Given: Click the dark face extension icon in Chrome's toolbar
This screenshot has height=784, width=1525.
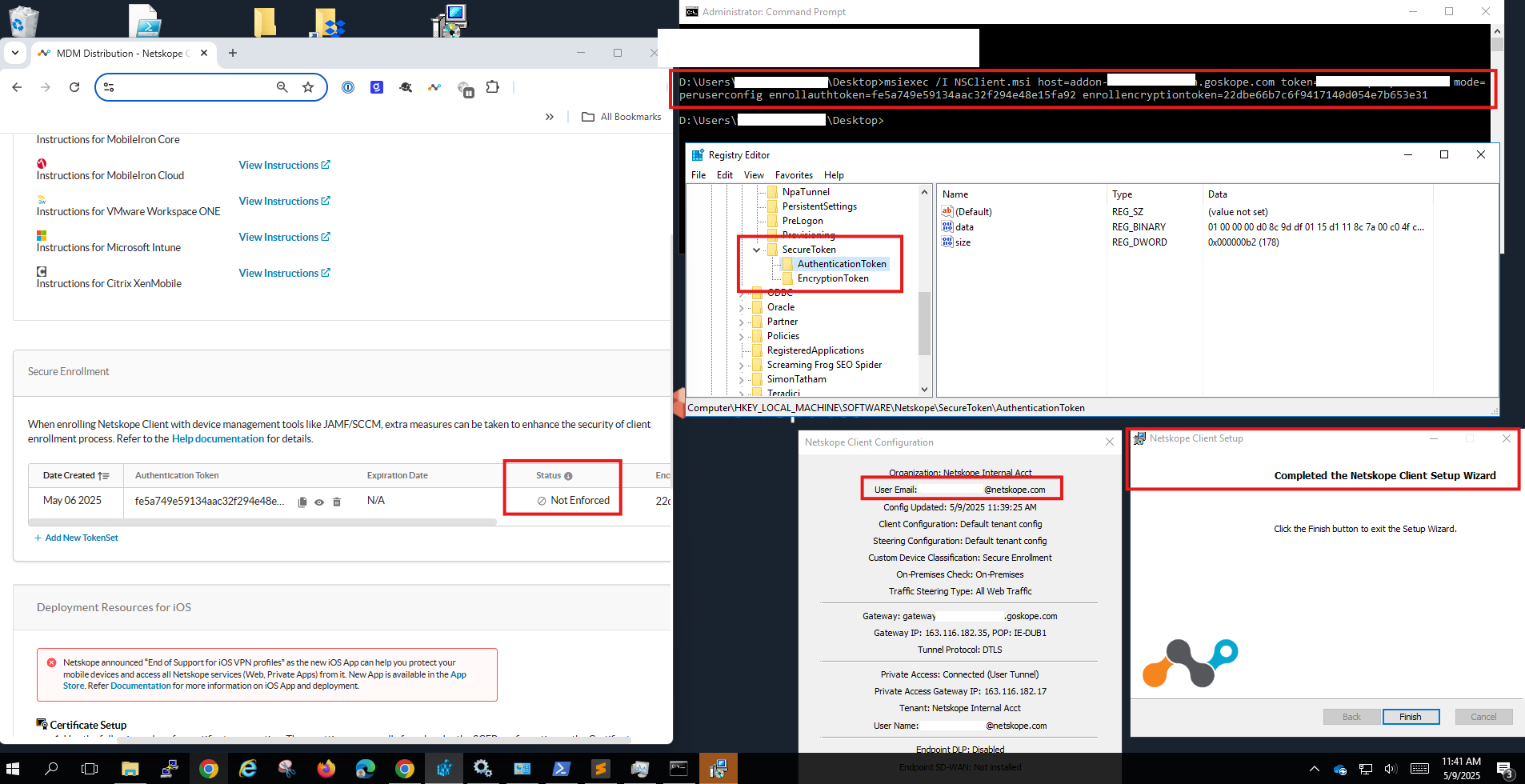Looking at the screenshot, I should 406,87.
